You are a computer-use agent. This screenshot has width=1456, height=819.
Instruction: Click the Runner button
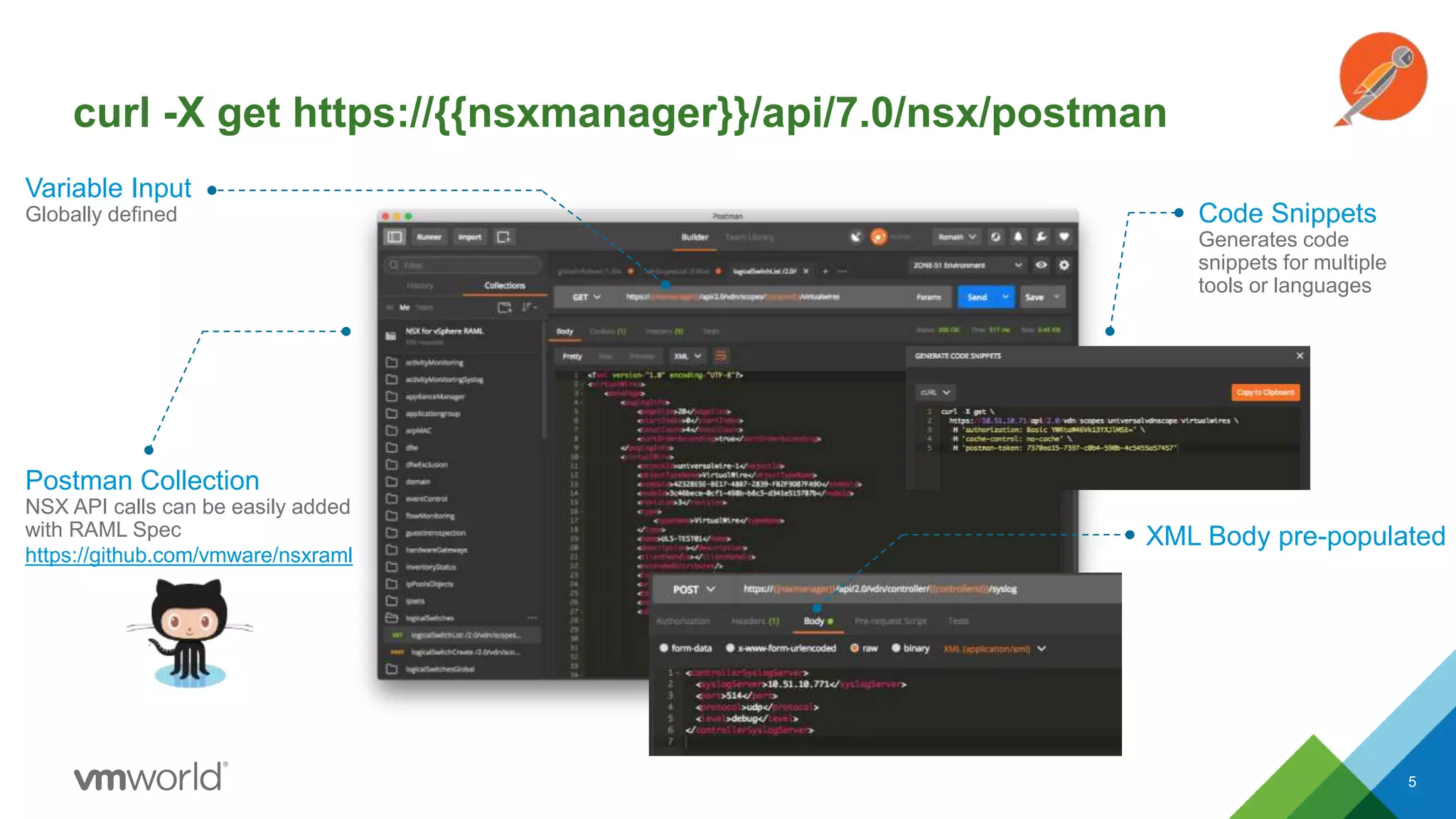pyautogui.click(x=429, y=237)
